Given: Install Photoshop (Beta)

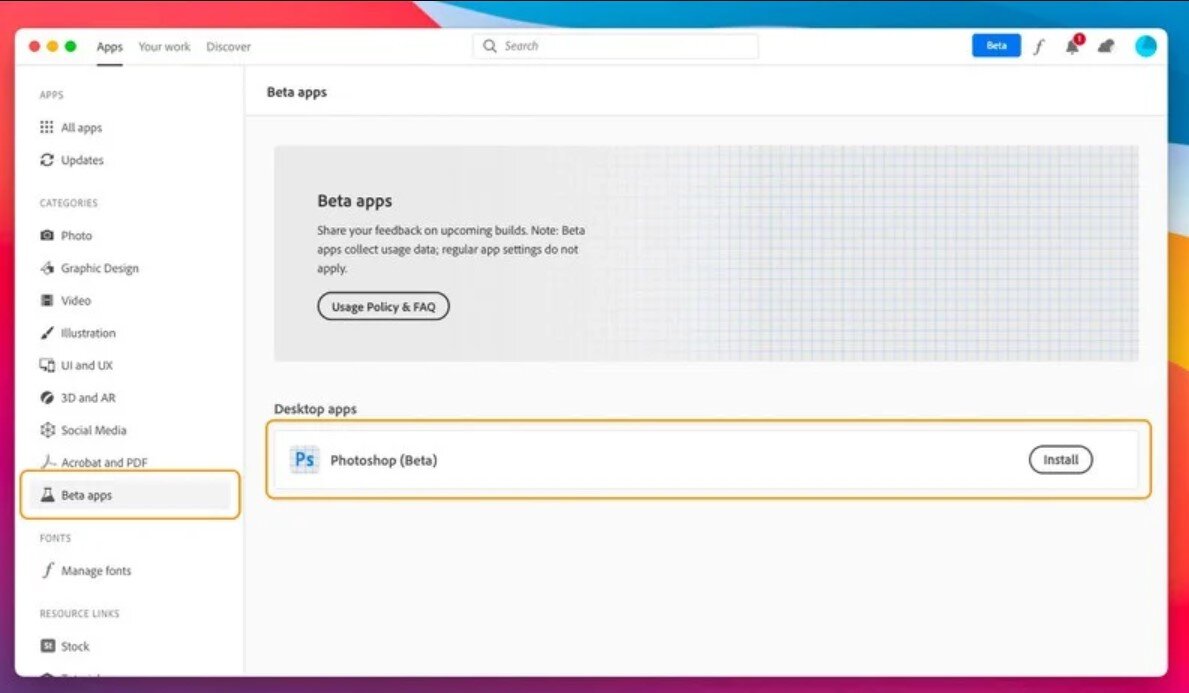Looking at the screenshot, I should 1060,459.
